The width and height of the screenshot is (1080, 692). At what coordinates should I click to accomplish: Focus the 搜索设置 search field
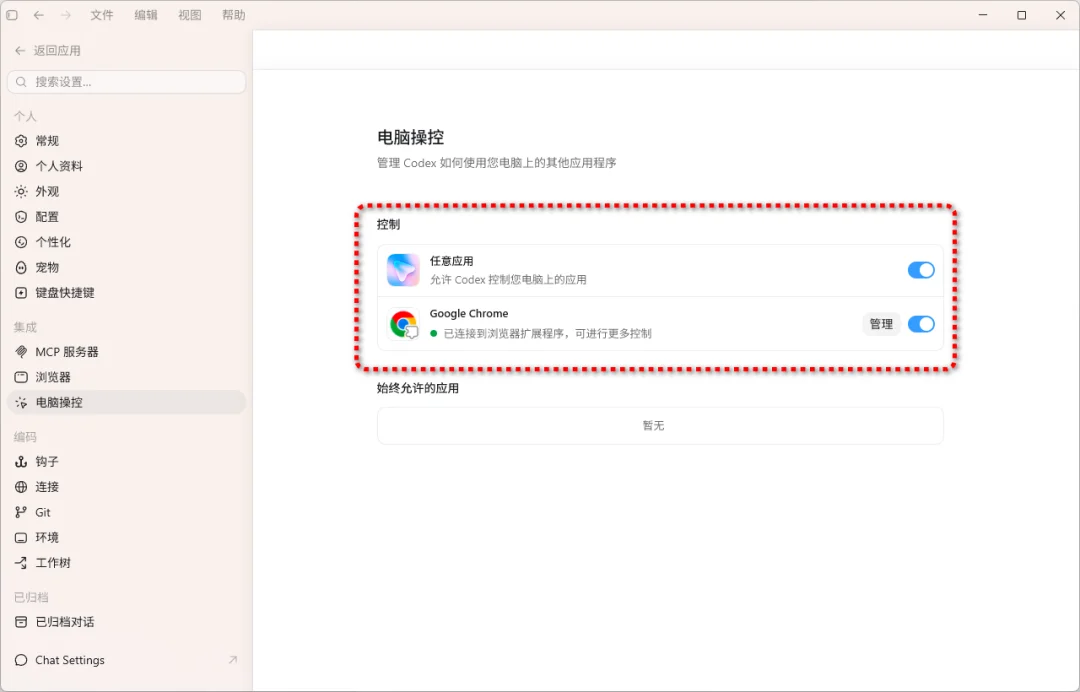point(127,81)
